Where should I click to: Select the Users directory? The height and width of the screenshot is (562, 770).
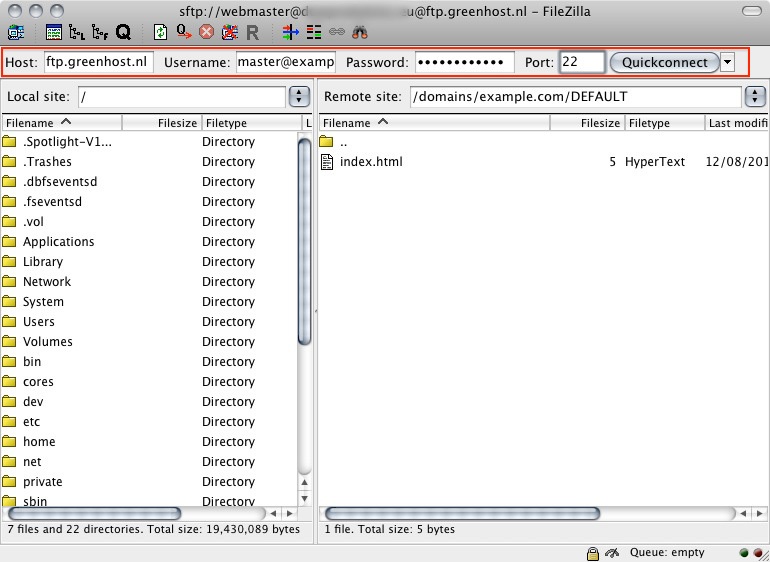pyautogui.click(x=149, y=322)
